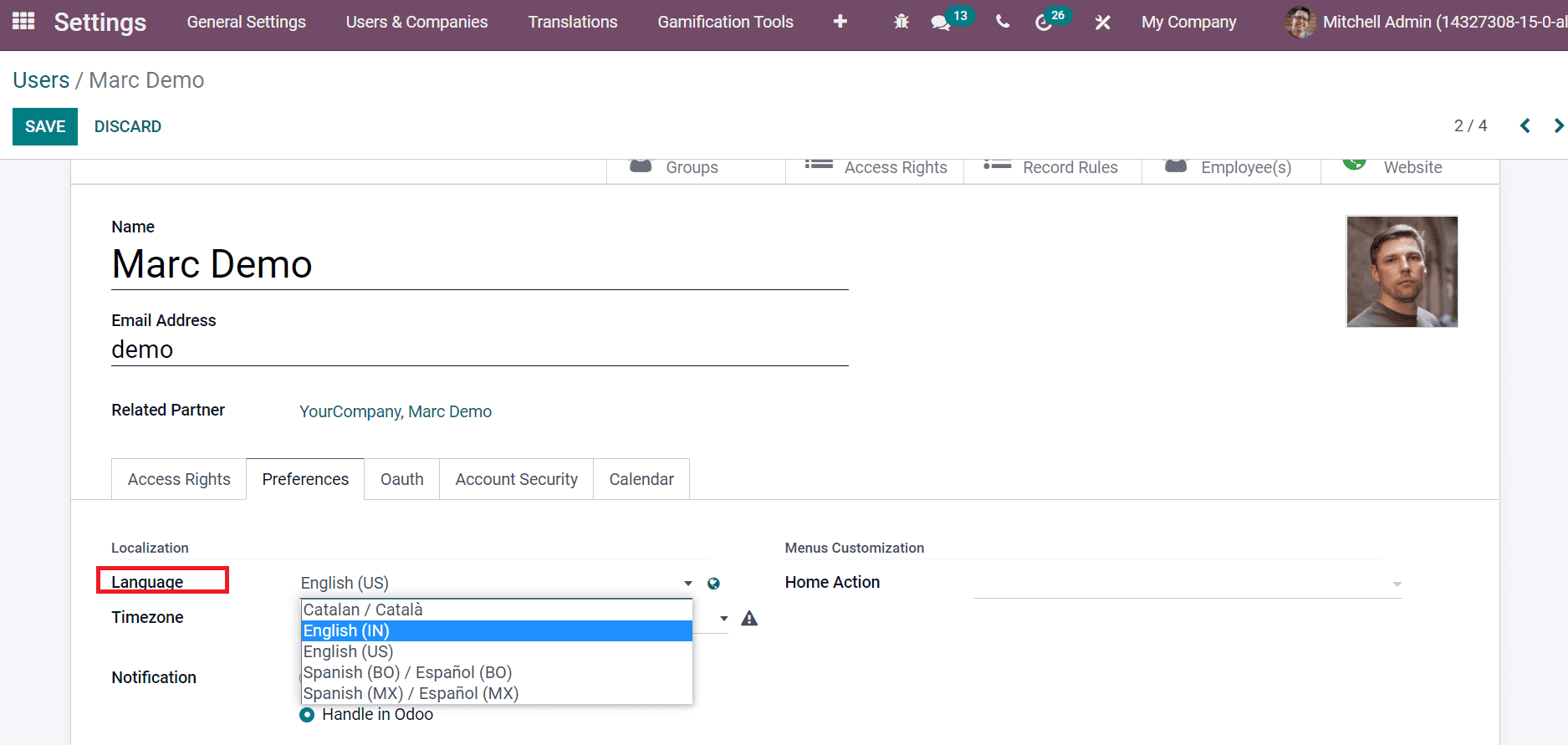
Task: Go to previous user record arrow
Action: [1525, 125]
